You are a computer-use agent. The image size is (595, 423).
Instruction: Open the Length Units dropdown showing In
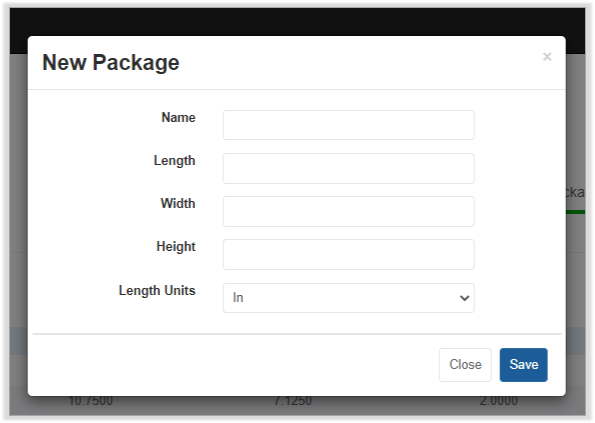point(348,298)
